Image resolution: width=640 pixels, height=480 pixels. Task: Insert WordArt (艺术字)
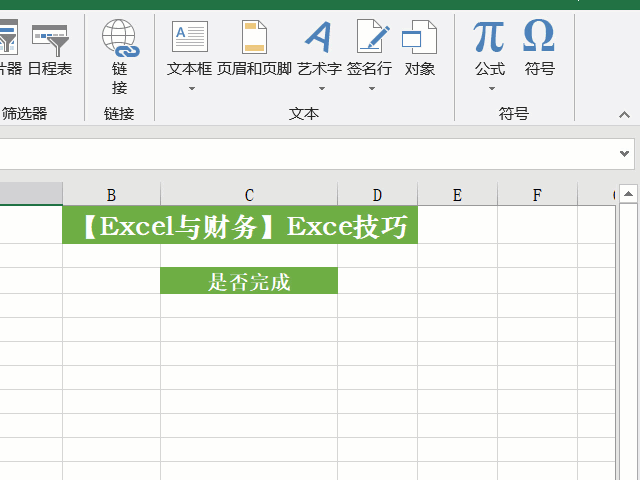coord(320,48)
